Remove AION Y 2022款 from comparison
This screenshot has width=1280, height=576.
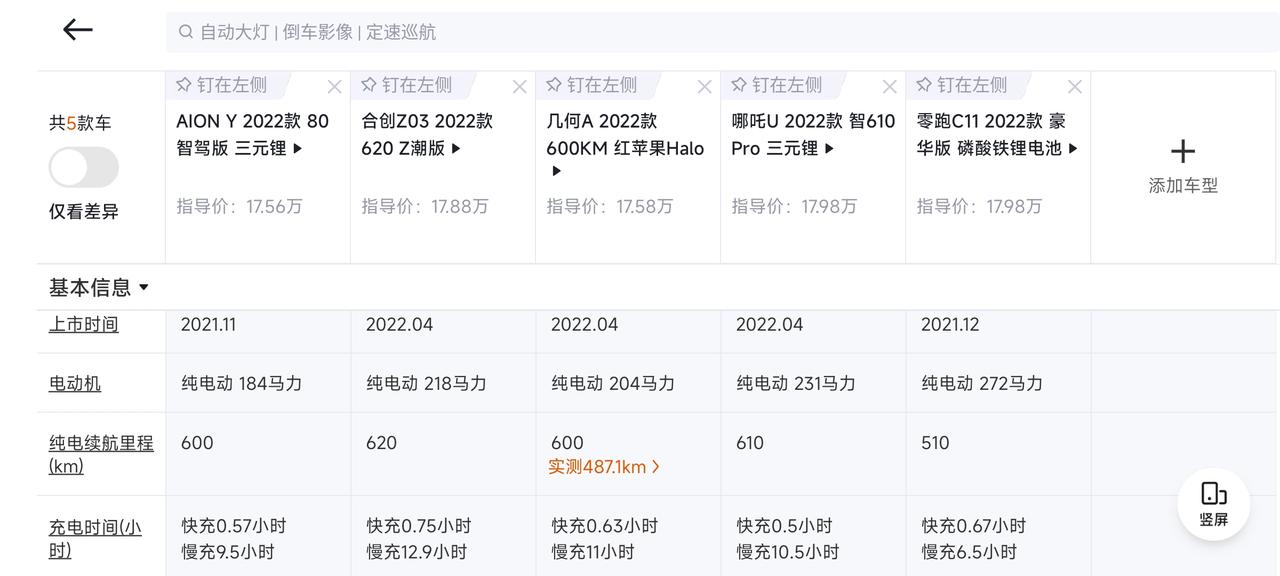[334, 87]
